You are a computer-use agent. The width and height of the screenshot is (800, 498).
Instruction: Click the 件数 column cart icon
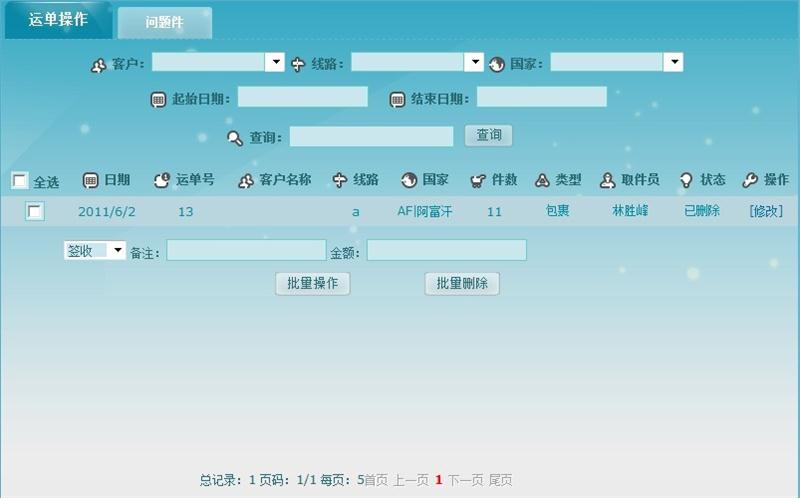(478, 180)
